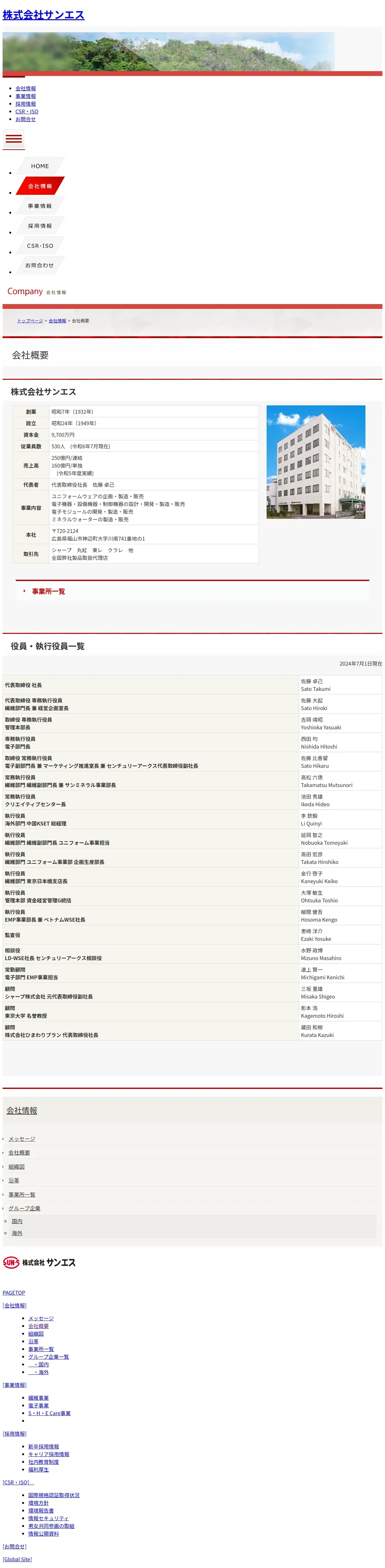
Task: Click the Kurata Kazuki name cell
Action: (x=340, y=1031)
